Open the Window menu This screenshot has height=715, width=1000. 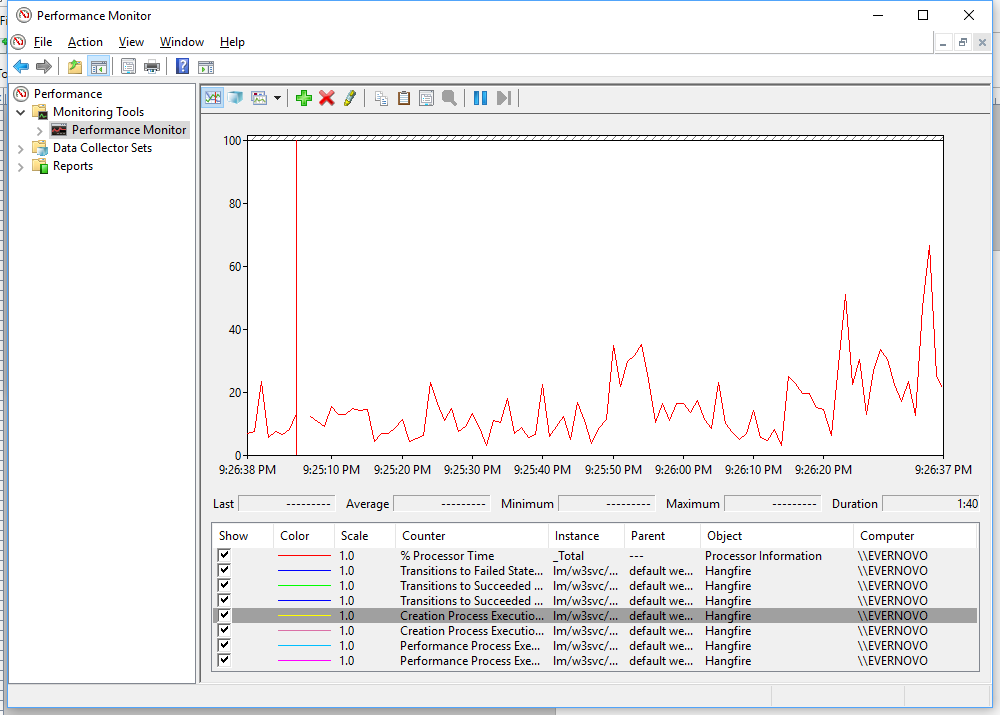click(x=182, y=42)
